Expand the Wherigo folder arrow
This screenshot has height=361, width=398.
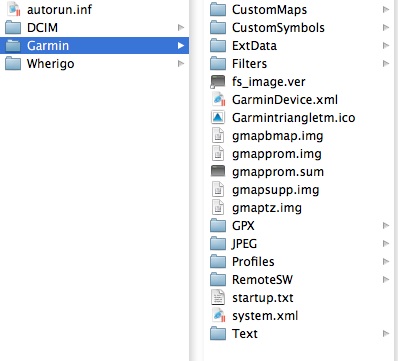(181, 63)
